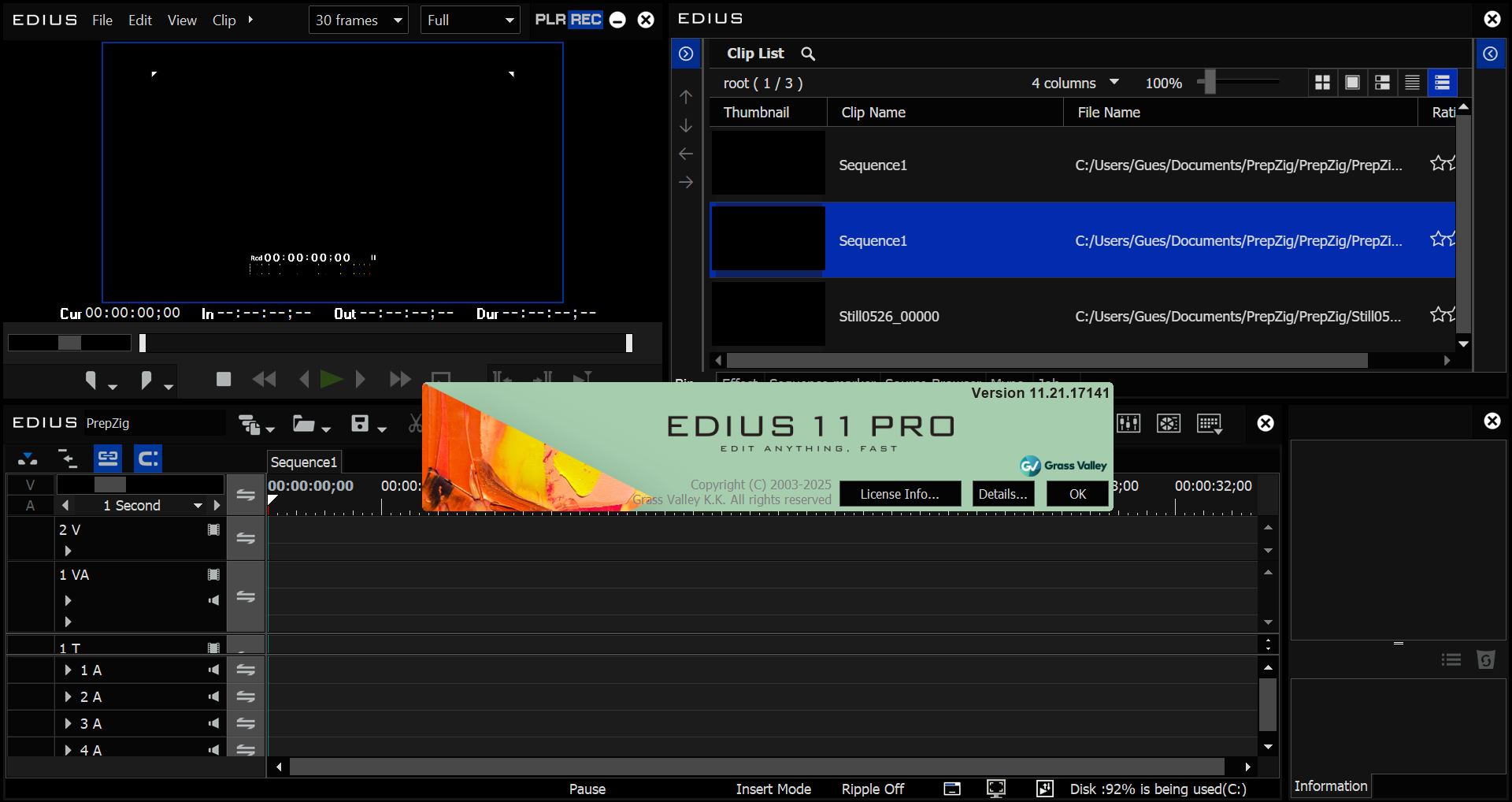This screenshot has height=802, width=1512.
Task: Select the detailed list view icon
Action: point(1412,83)
